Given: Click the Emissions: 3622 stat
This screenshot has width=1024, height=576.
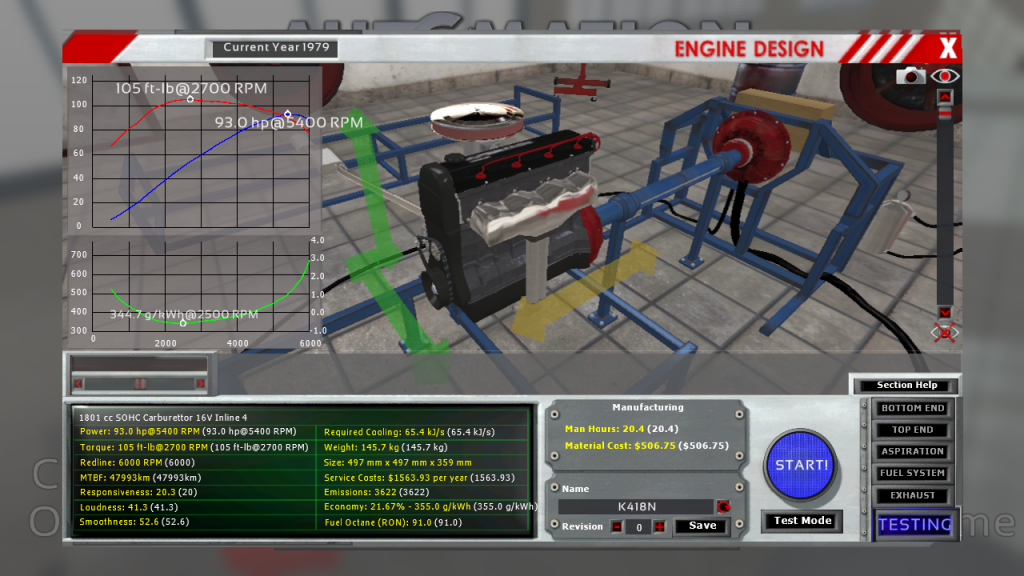Looking at the screenshot, I should [x=377, y=492].
